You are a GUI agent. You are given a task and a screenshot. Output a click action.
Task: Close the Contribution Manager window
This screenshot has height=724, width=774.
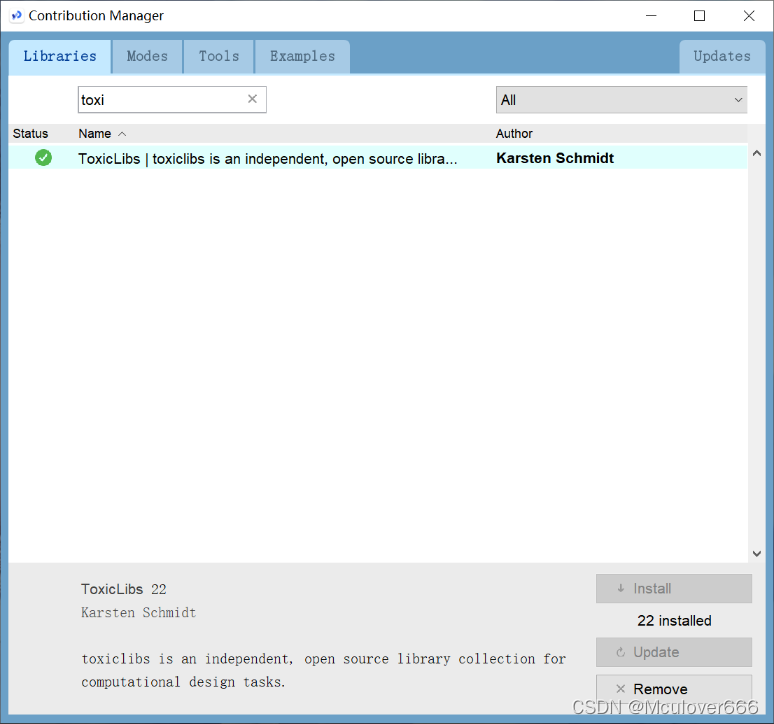(x=749, y=16)
